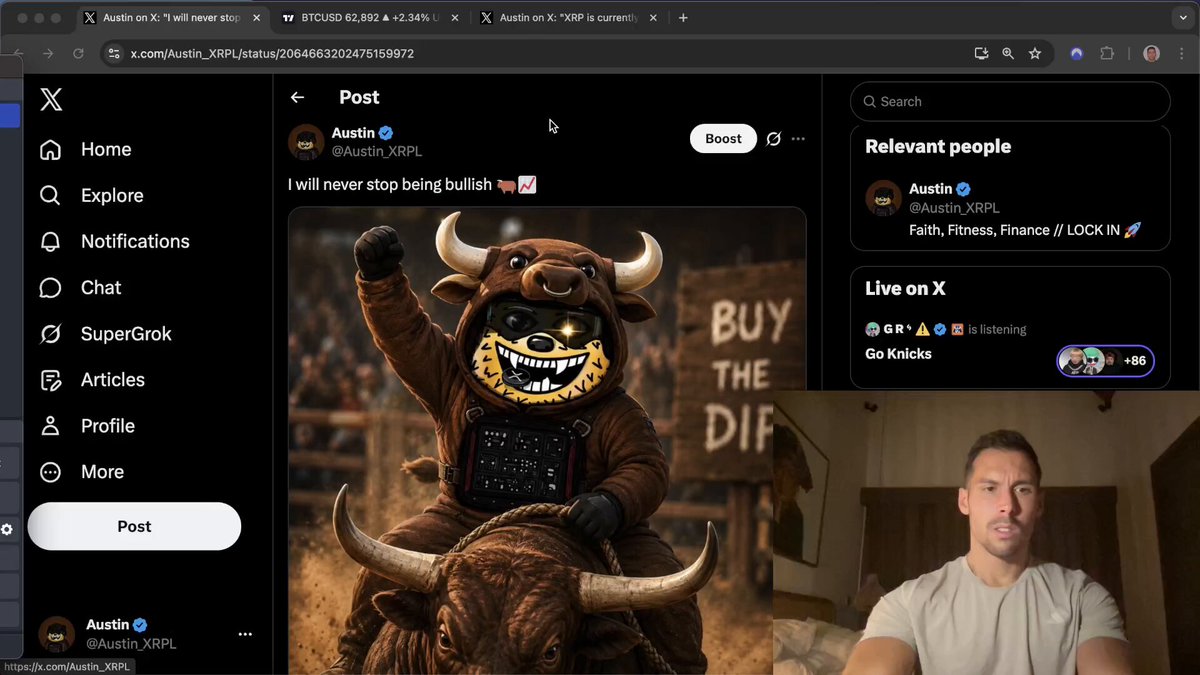Viewport: 1200px width, 675px height.
Task: Click Austin's avatar in Relevant people
Action: (883, 198)
